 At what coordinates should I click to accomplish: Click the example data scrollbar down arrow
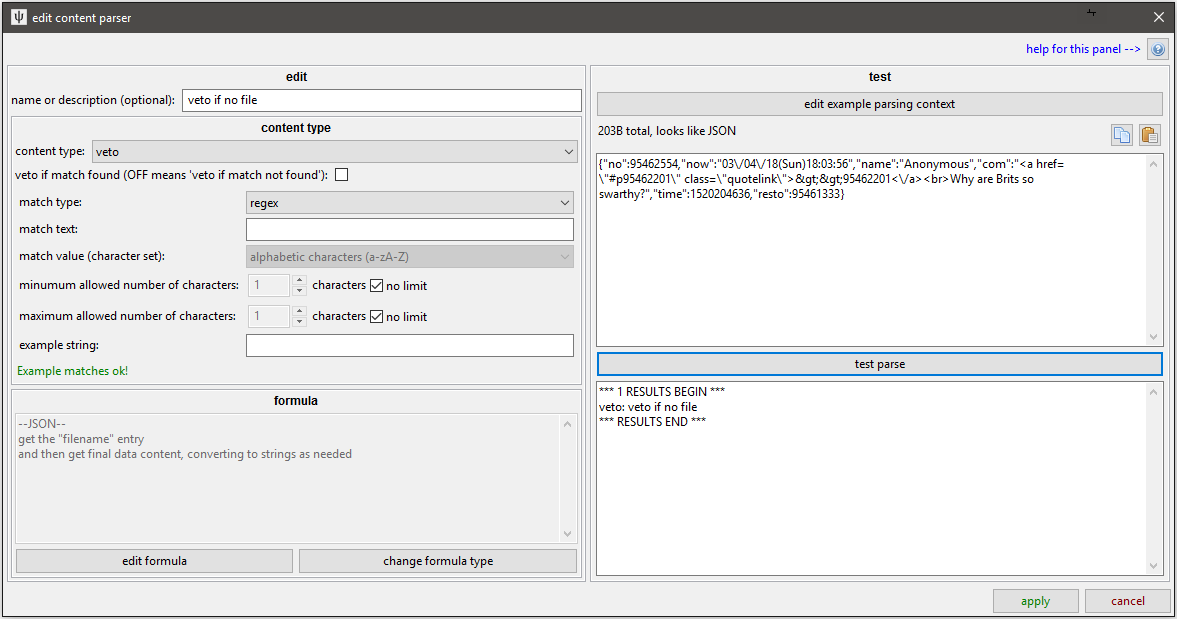[x=1154, y=337]
